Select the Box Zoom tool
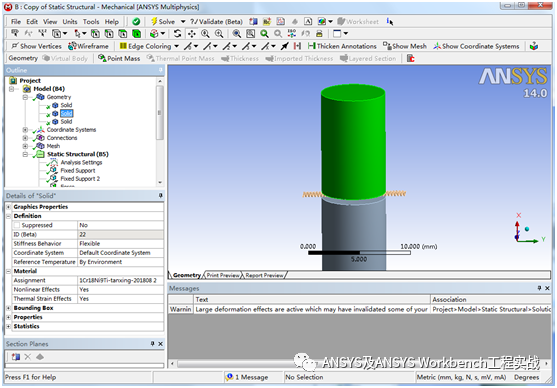 click(219, 34)
